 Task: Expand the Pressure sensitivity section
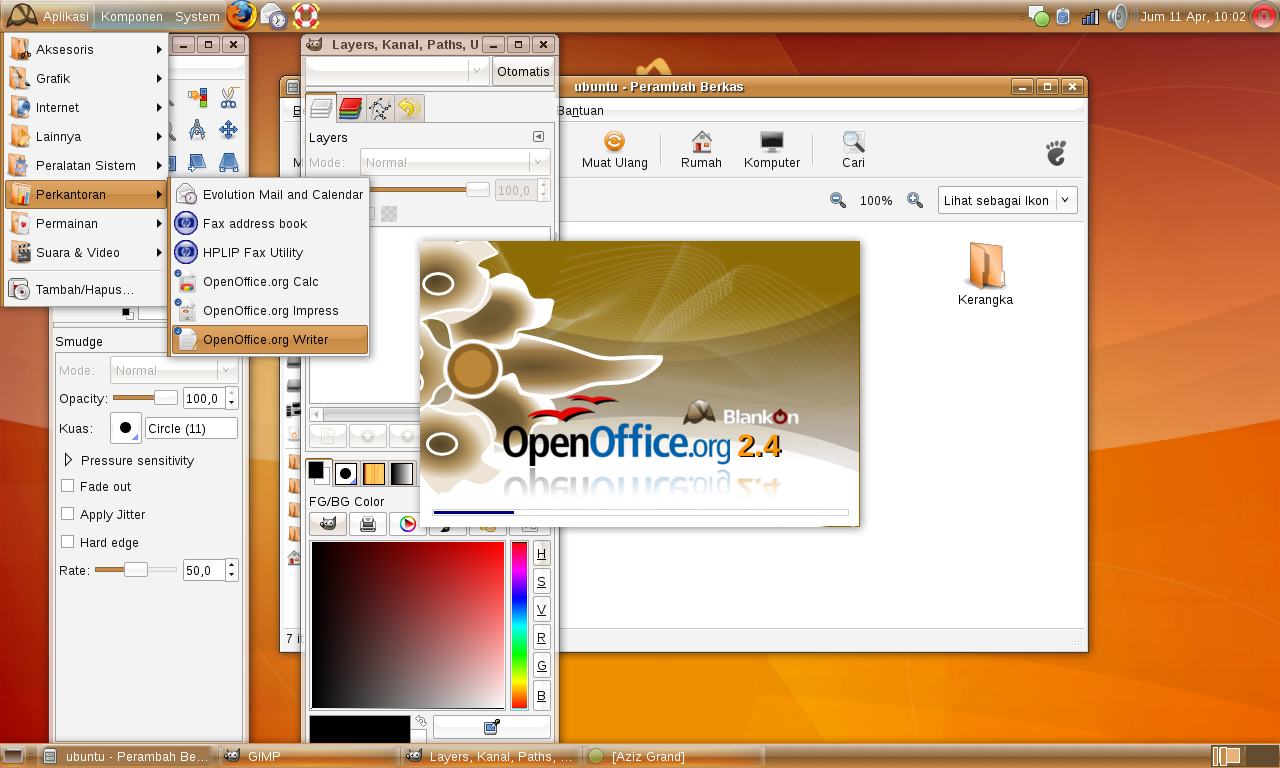68,460
